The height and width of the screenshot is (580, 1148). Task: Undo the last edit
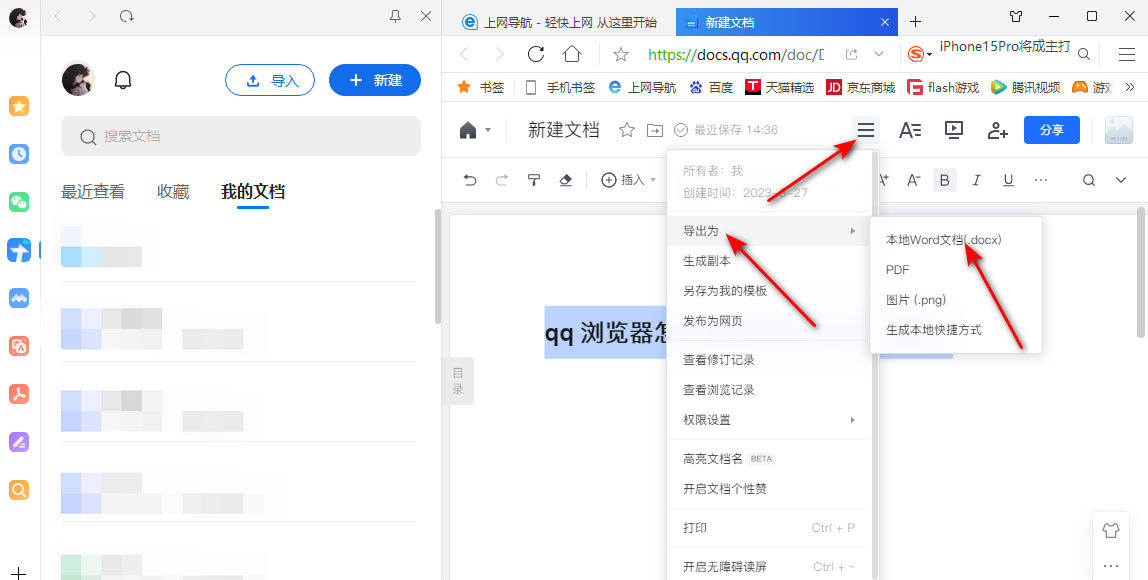[x=469, y=179]
